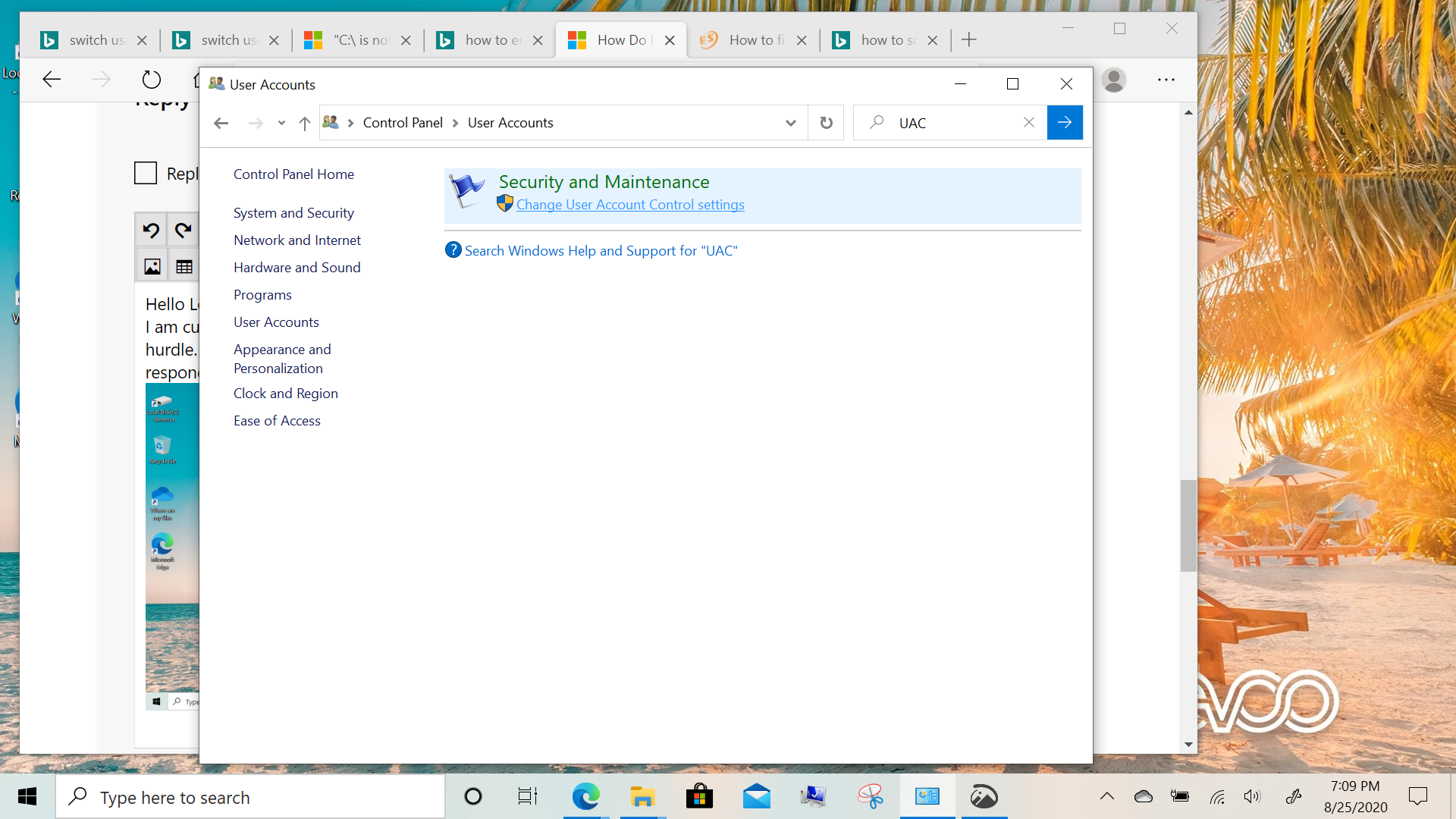The image size is (1456, 819).
Task: Open Edge's Settings and more menu
Action: point(1166,80)
